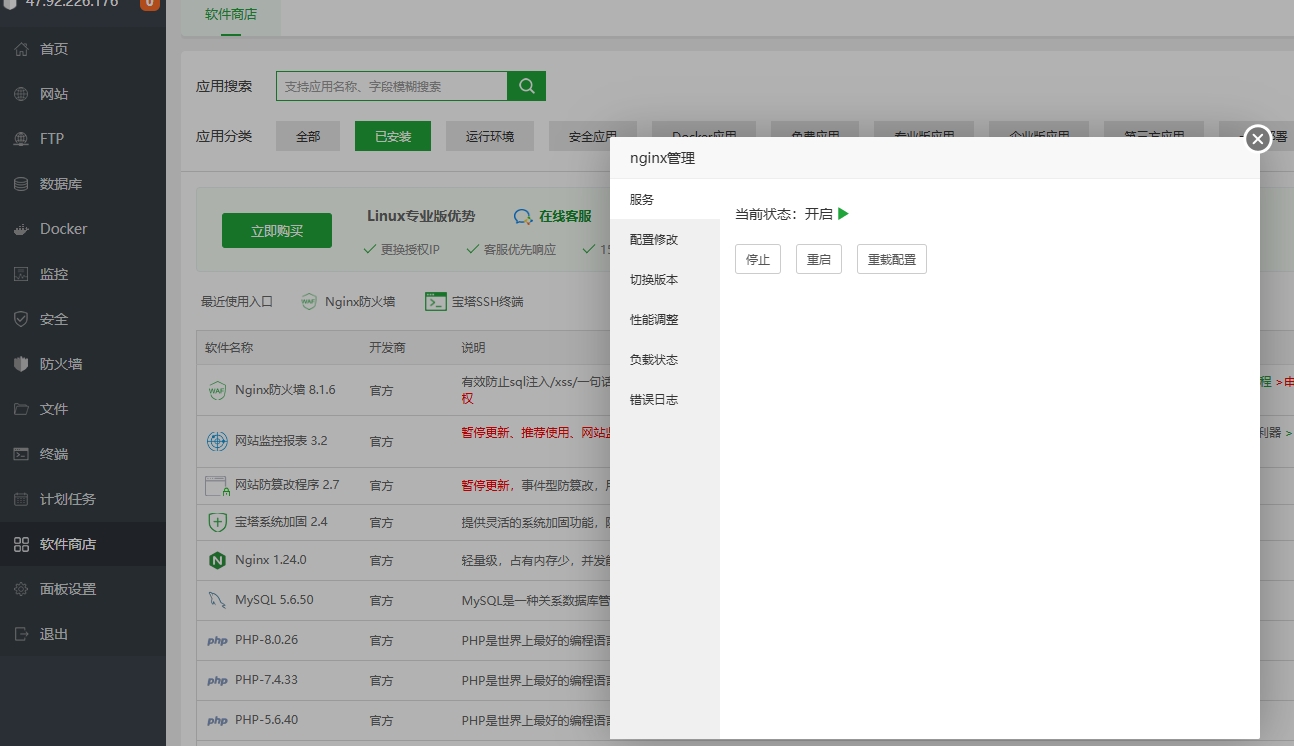This screenshot has height=746, width=1294.
Task: Click the 在线客服 chat icon
Action: (523, 216)
